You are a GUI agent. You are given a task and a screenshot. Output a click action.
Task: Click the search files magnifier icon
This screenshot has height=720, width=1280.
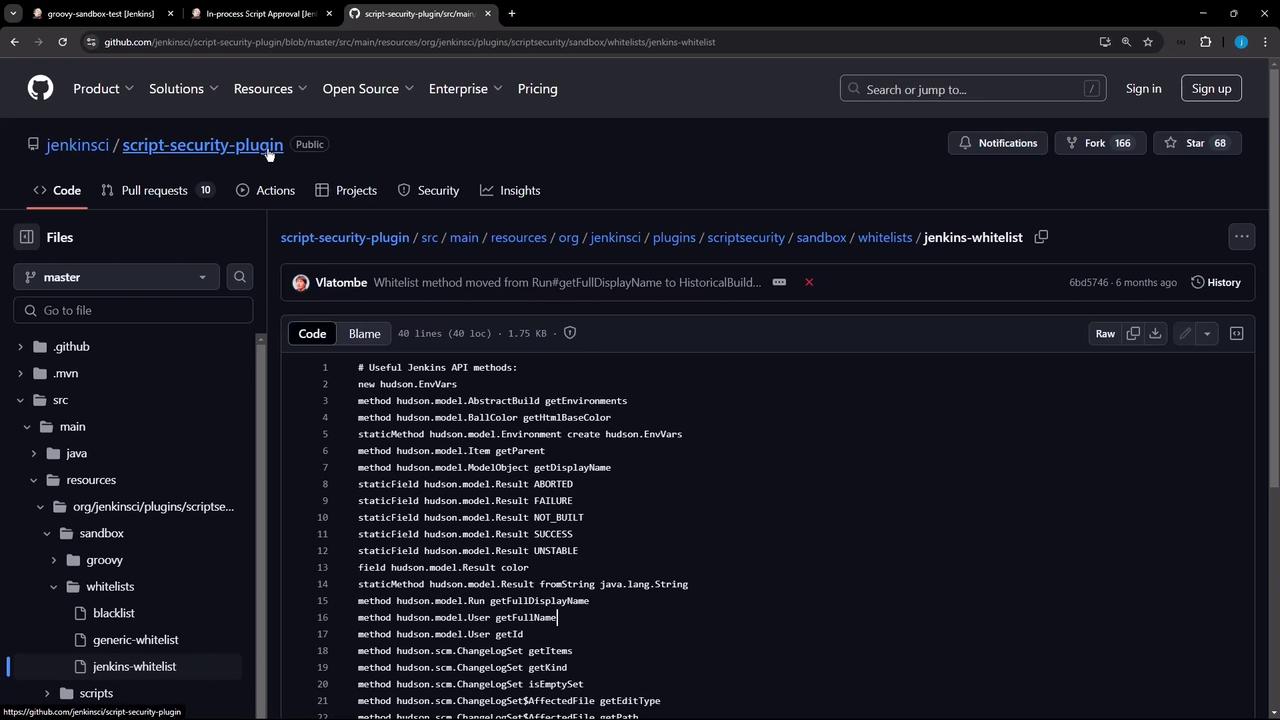[240, 277]
